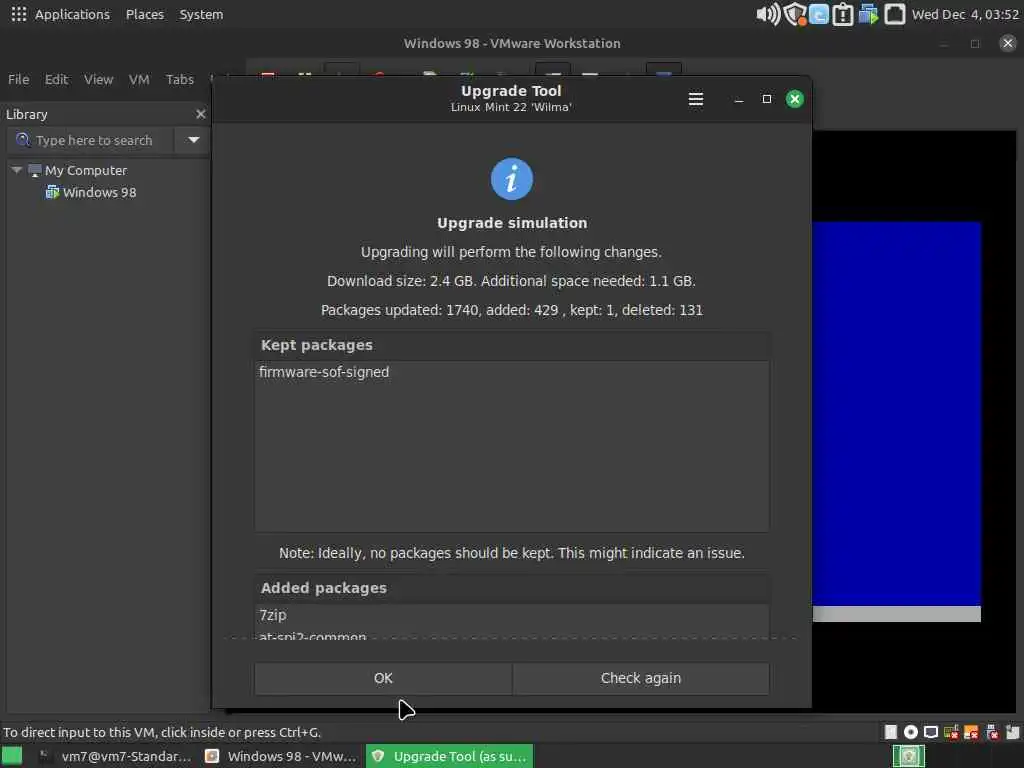The width and height of the screenshot is (1024, 768).
Task: Open the VMware View menu
Action: click(x=98, y=79)
